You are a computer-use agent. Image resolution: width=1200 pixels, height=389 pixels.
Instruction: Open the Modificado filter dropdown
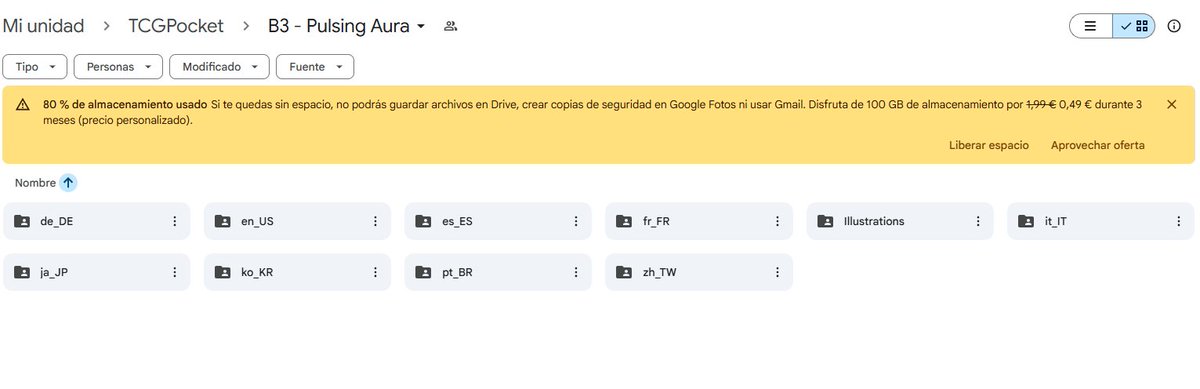[219, 66]
